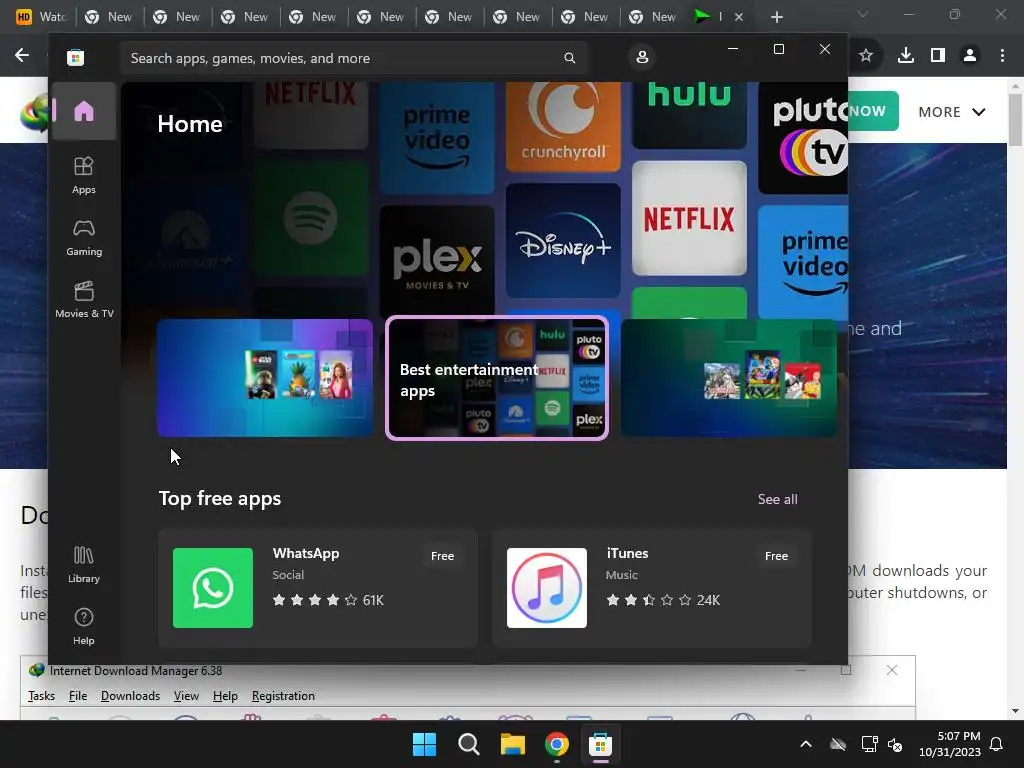
Task: Open the Store account profile icon
Action: (x=642, y=57)
